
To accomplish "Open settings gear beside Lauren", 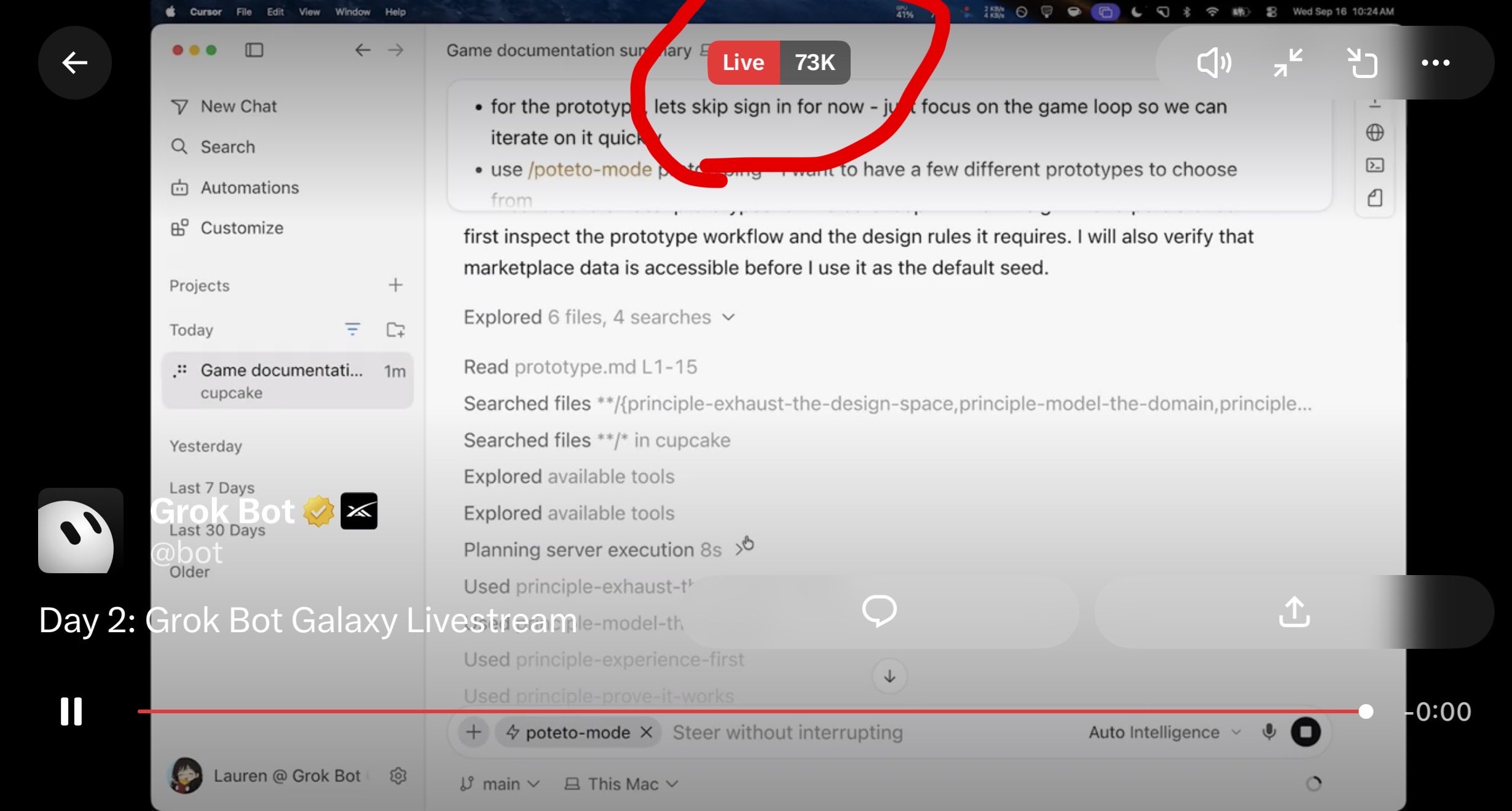I will click(398, 776).
